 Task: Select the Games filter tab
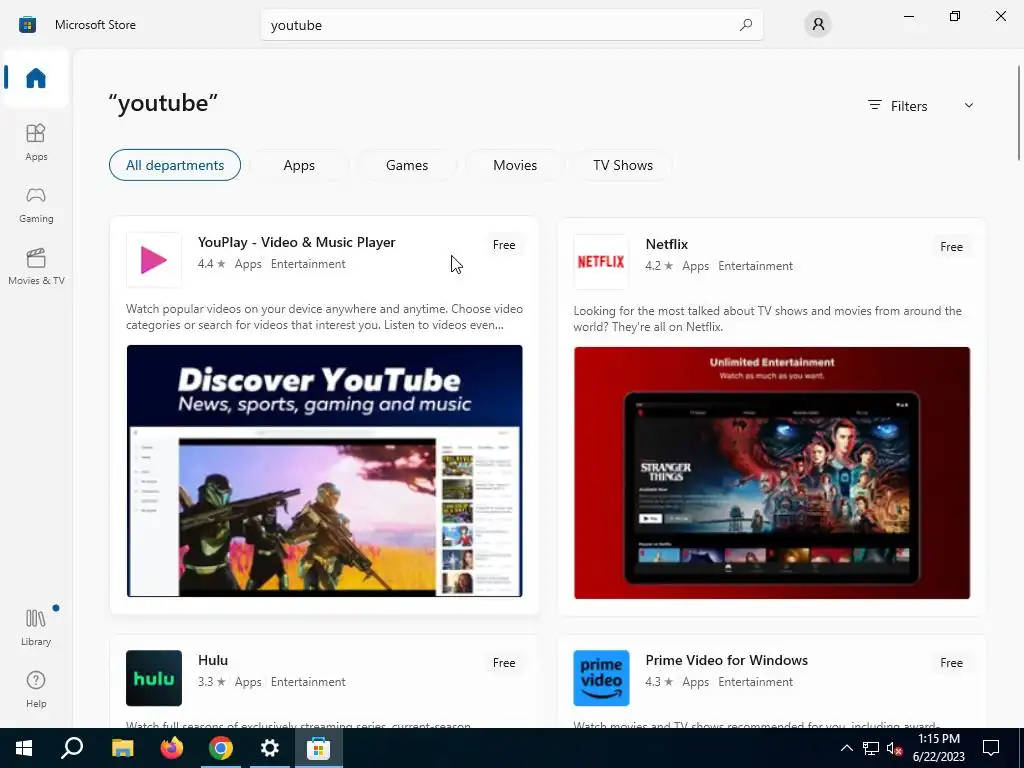[407, 165]
